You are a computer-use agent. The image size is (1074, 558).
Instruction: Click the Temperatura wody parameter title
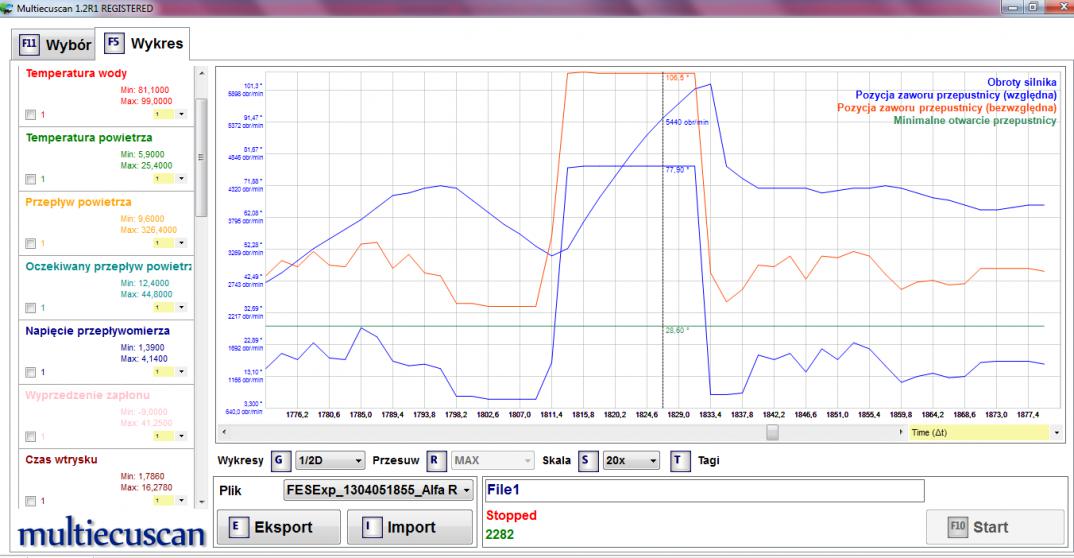point(76,73)
